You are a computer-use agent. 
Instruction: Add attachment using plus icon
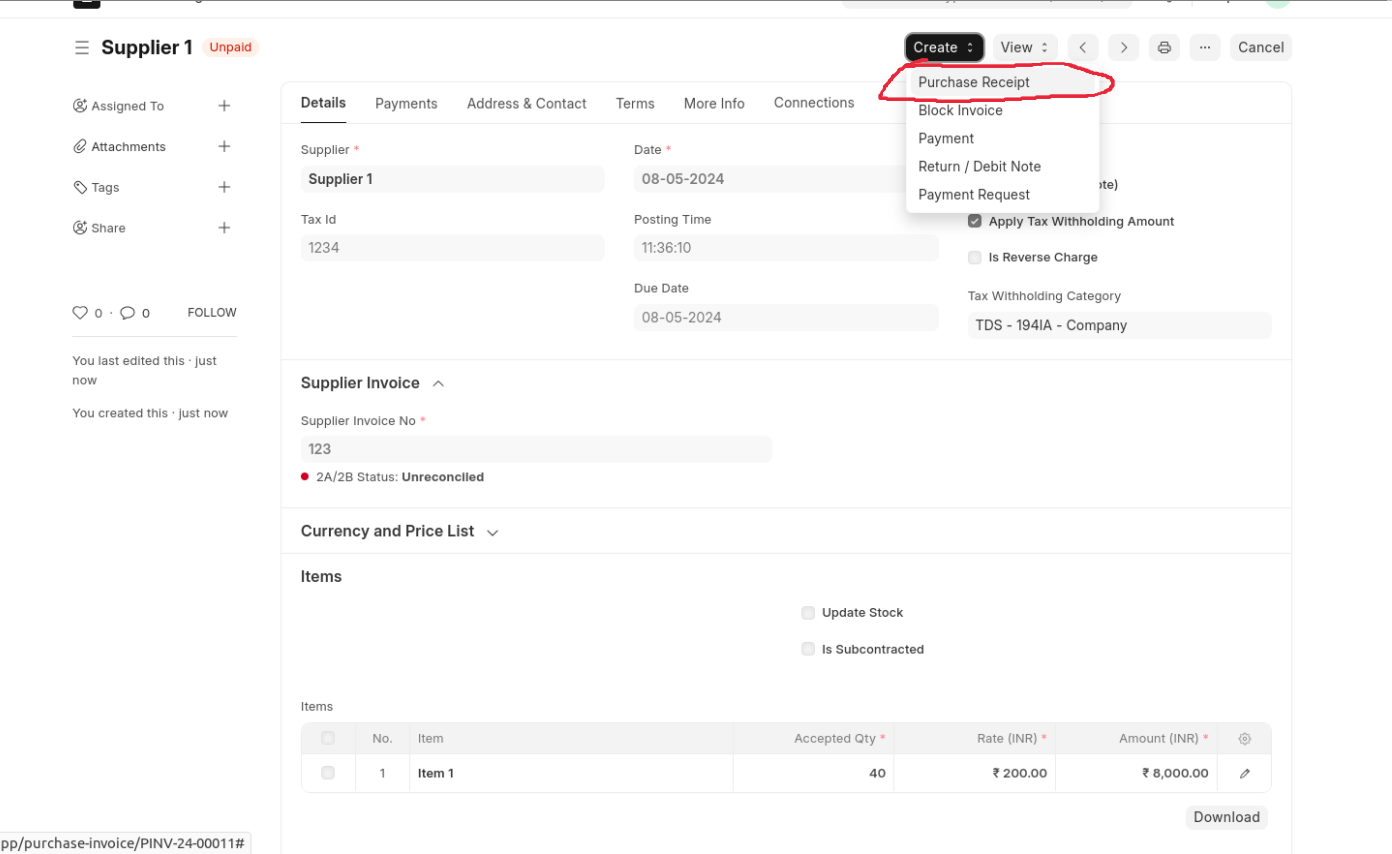tap(224, 146)
